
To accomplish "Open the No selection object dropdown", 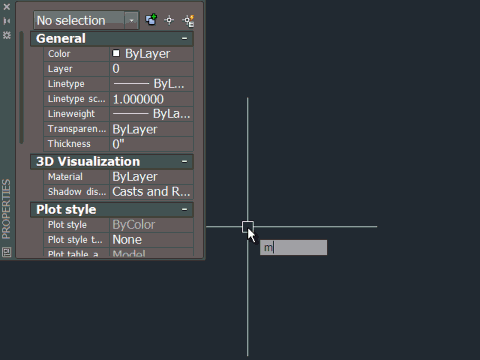I will click(86, 20).
